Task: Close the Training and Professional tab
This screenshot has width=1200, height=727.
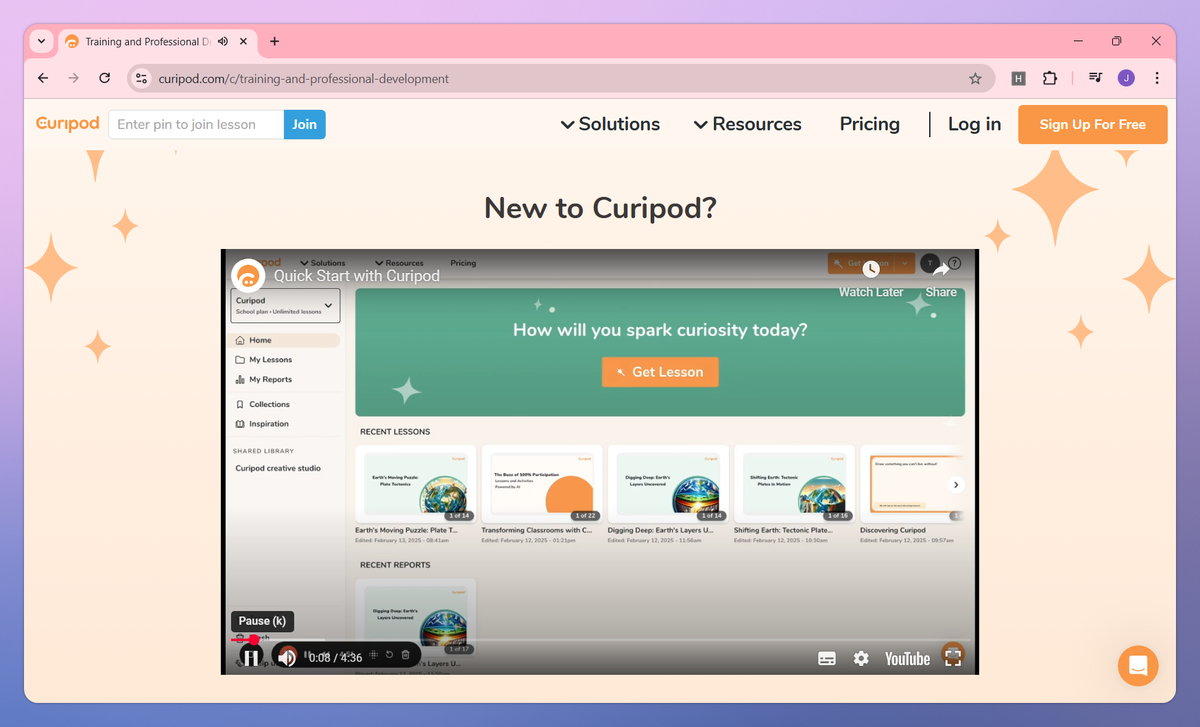Action: (x=244, y=42)
